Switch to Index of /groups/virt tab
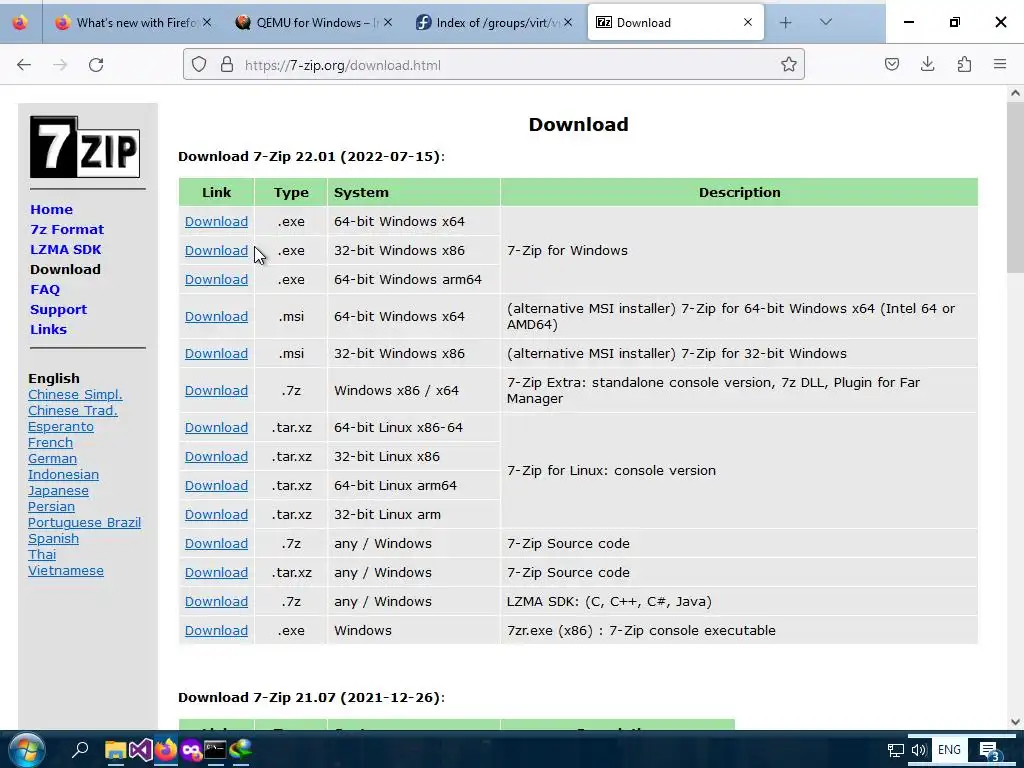This screenshot has width=1024, height=768. [x=495, y=23]
